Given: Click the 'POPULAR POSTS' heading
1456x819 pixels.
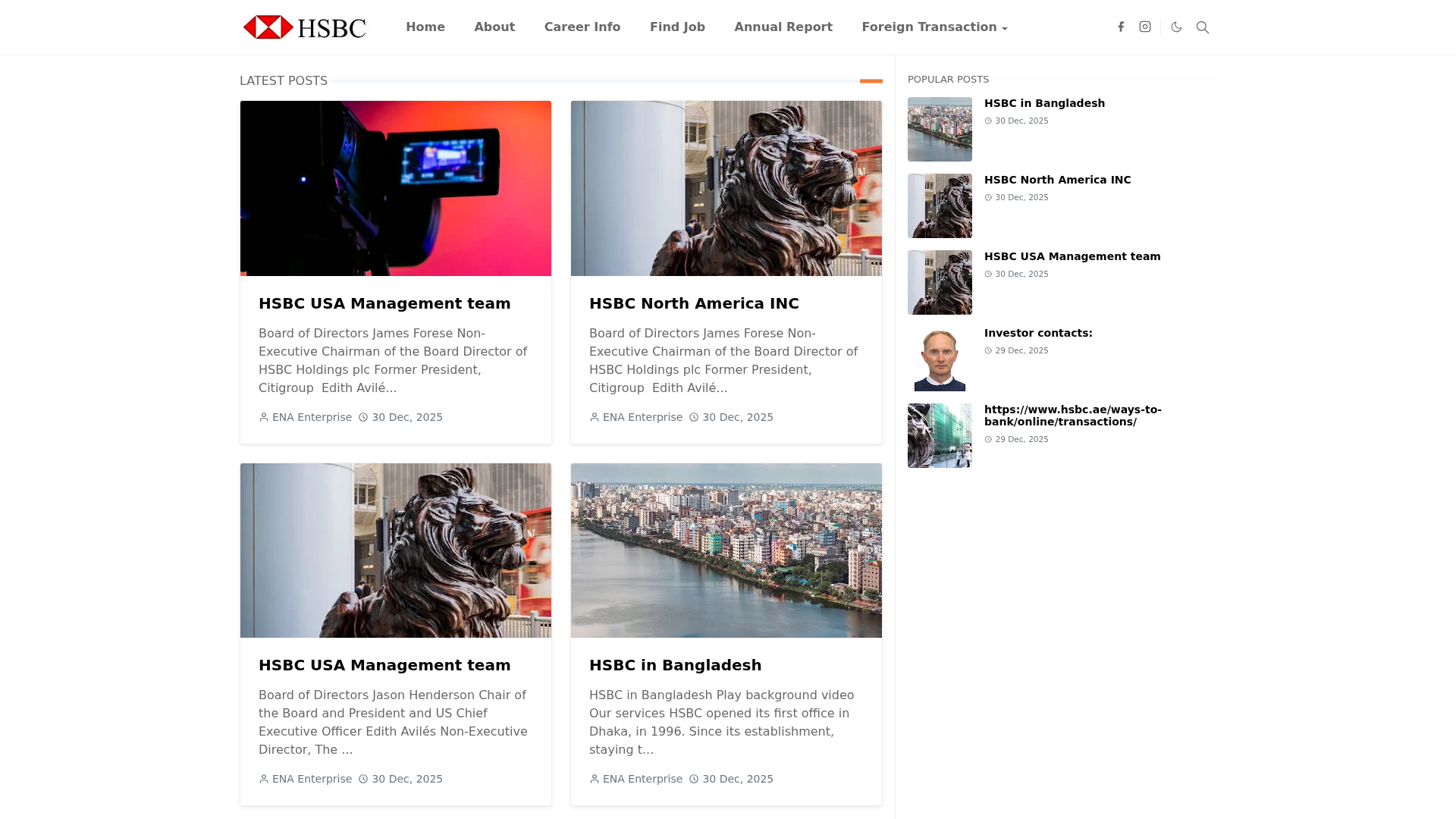Looking at the screenshot, I should tap(948, 80).
